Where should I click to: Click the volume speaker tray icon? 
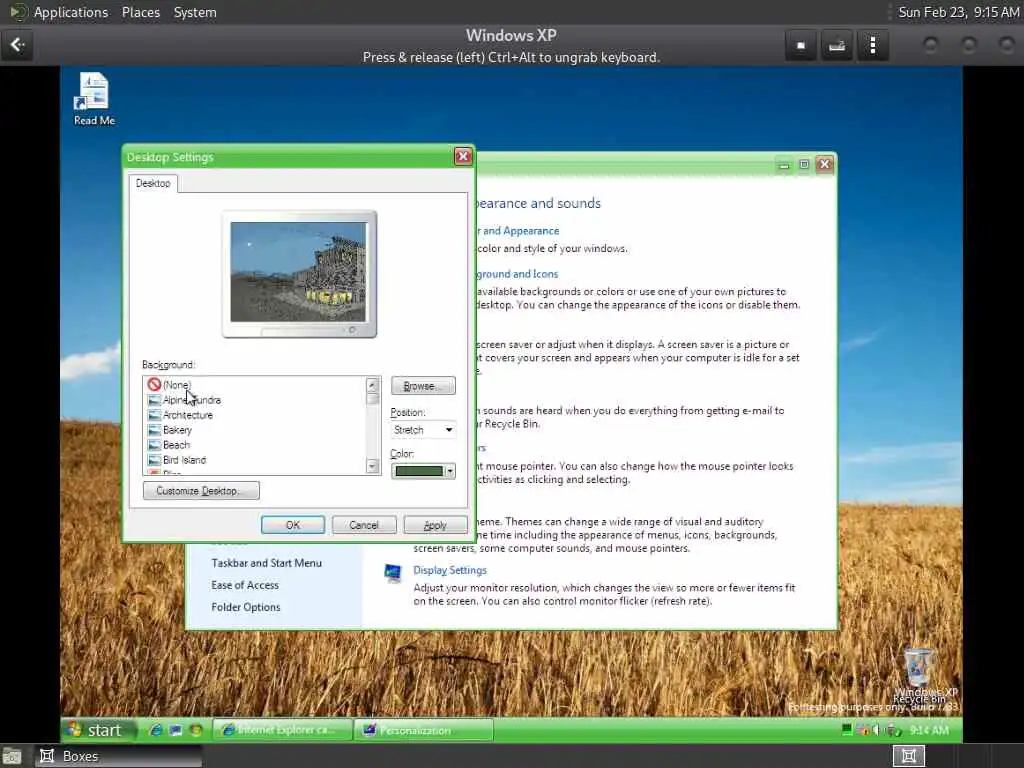click(876, 729)
